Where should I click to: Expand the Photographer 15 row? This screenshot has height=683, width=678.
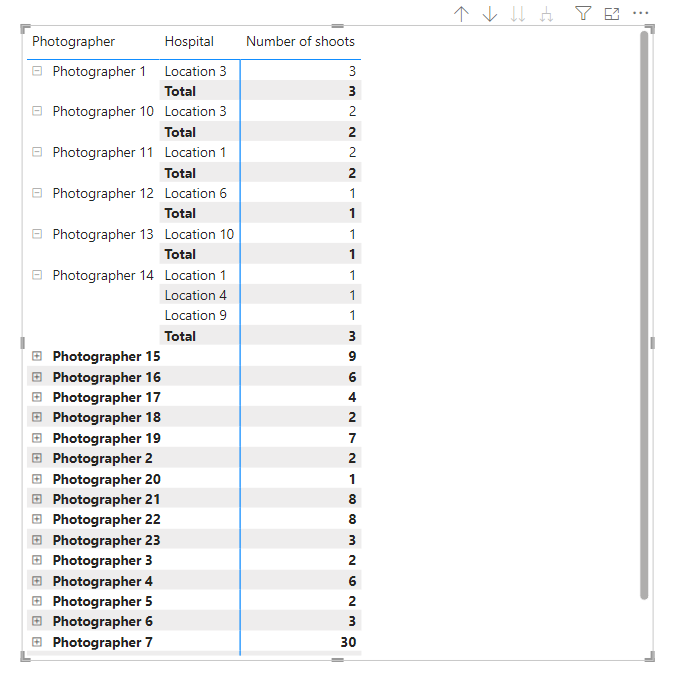pyautogui.click(x=37, y=356)
